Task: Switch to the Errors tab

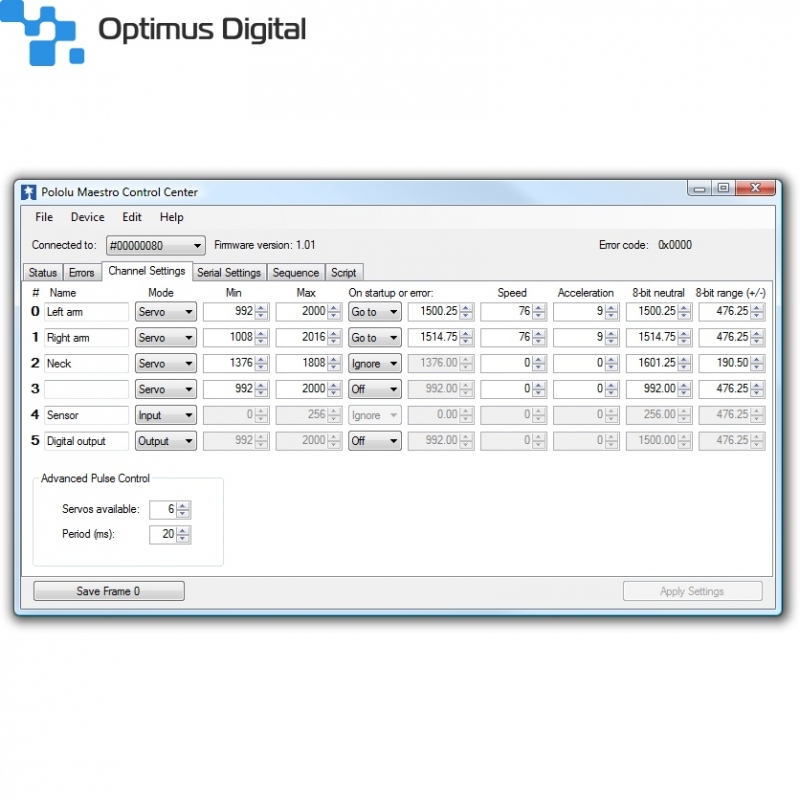Action: coord(82,272)
